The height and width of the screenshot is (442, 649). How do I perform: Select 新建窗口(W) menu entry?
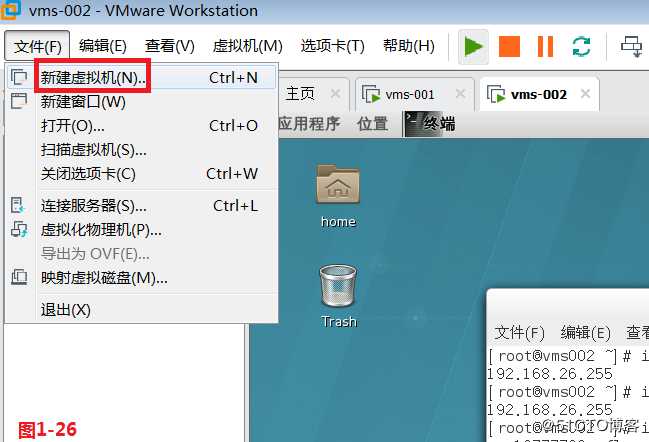coord(142,101)
